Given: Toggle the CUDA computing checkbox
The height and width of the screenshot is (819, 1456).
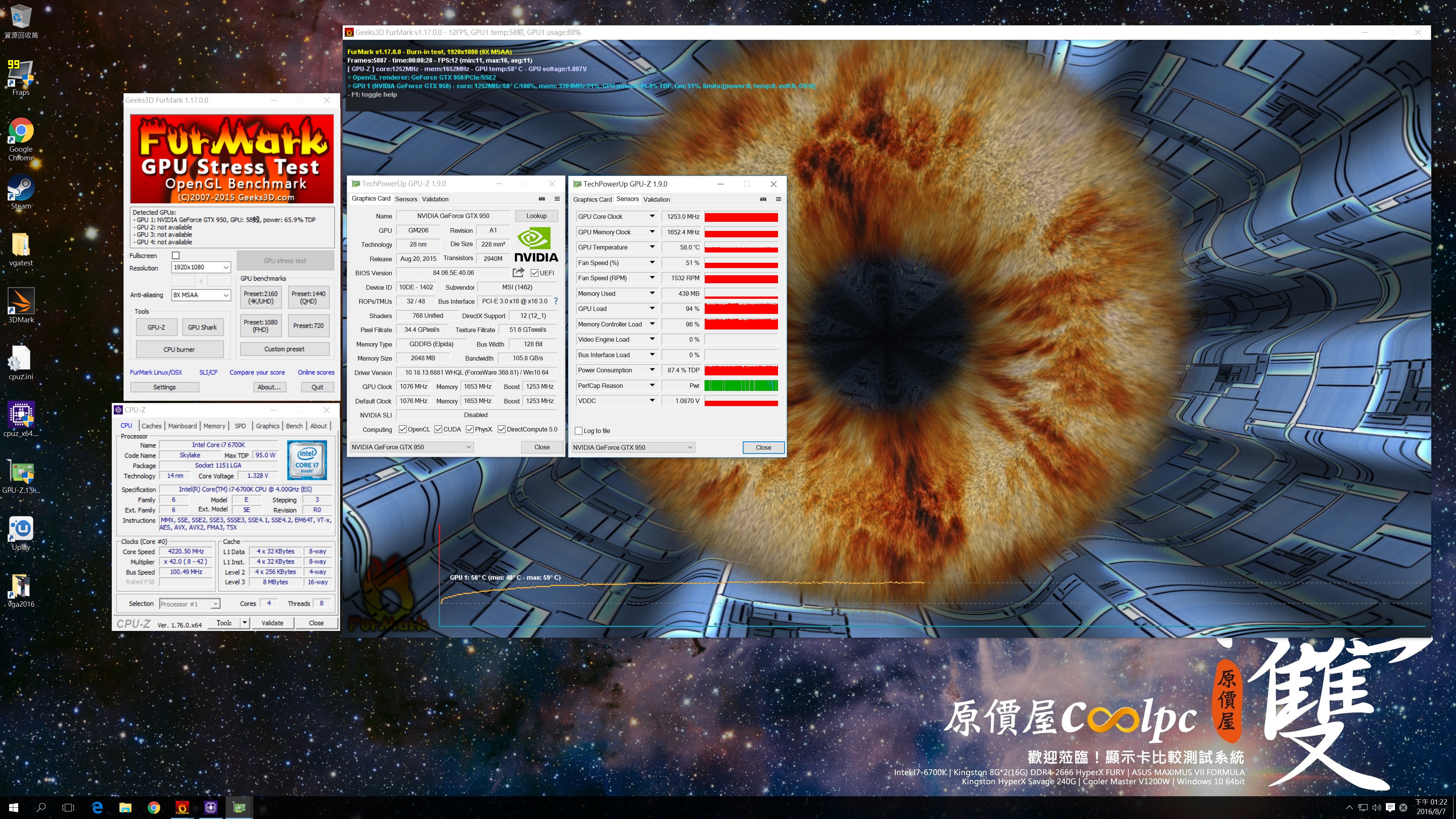Looking at the screenshot, I should tap(438, 430).
